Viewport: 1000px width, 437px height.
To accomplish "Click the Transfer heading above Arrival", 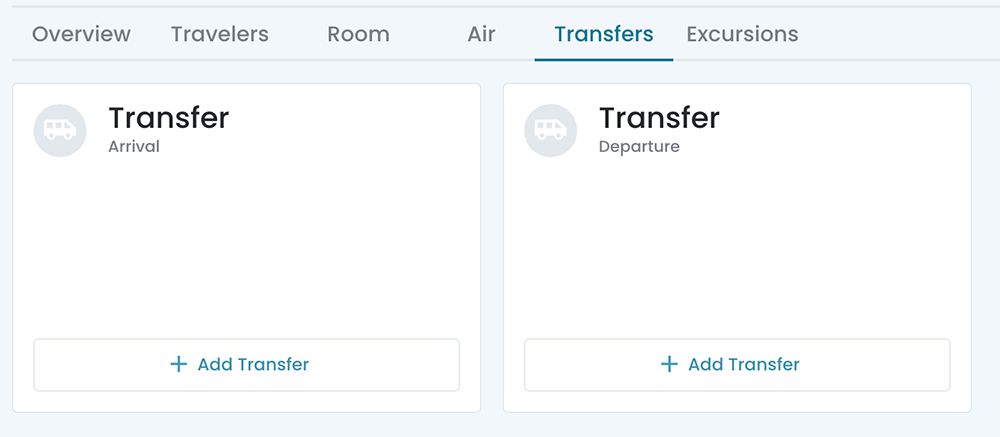I will coord(169,118).
